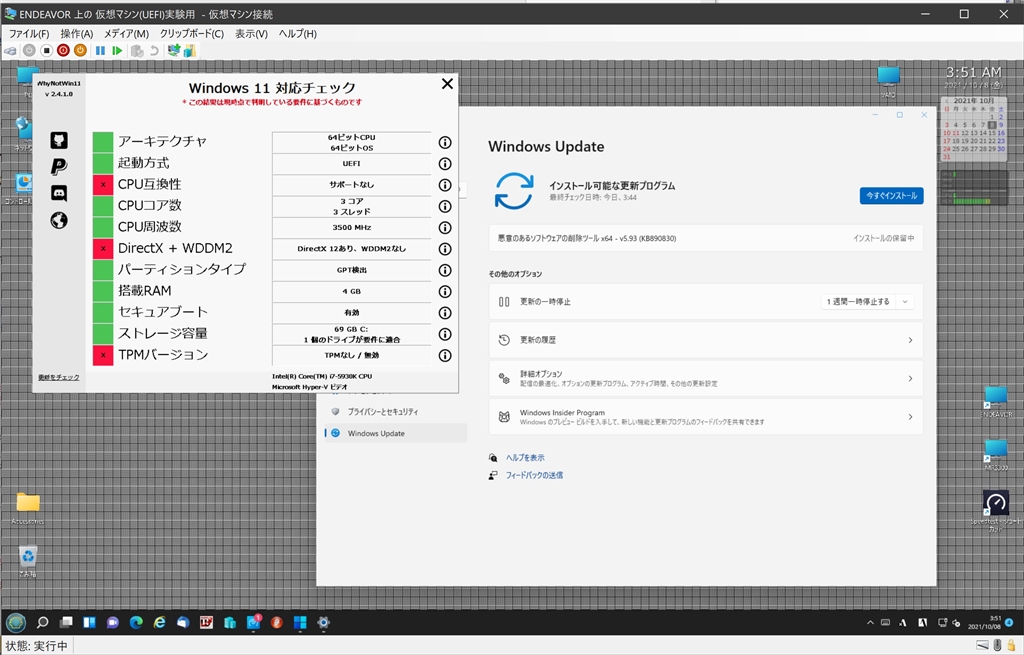Open the globe website icon in WhyNotWin11

coord(59,221)
